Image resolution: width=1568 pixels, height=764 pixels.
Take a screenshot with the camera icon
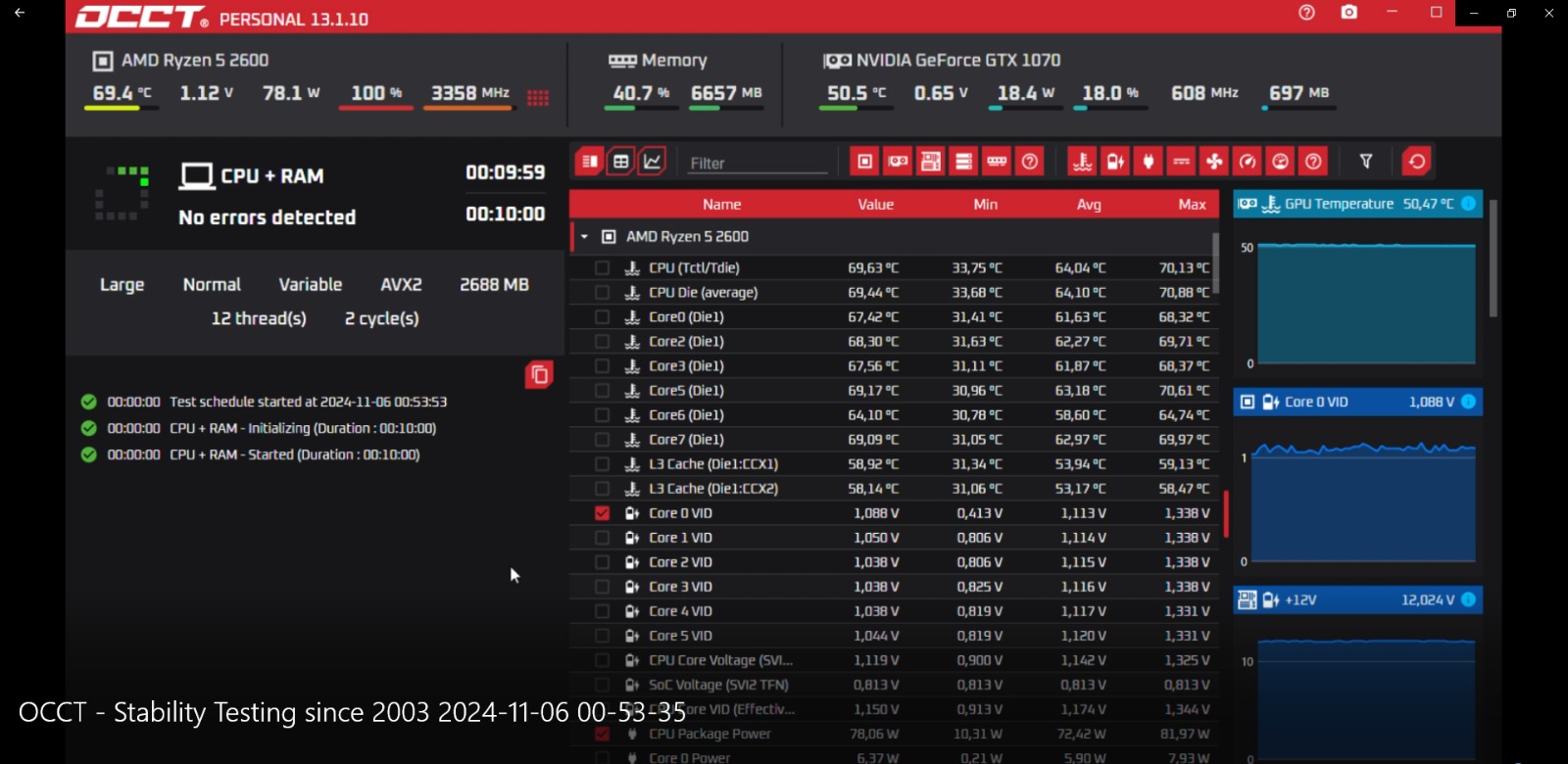(1349, 13)
